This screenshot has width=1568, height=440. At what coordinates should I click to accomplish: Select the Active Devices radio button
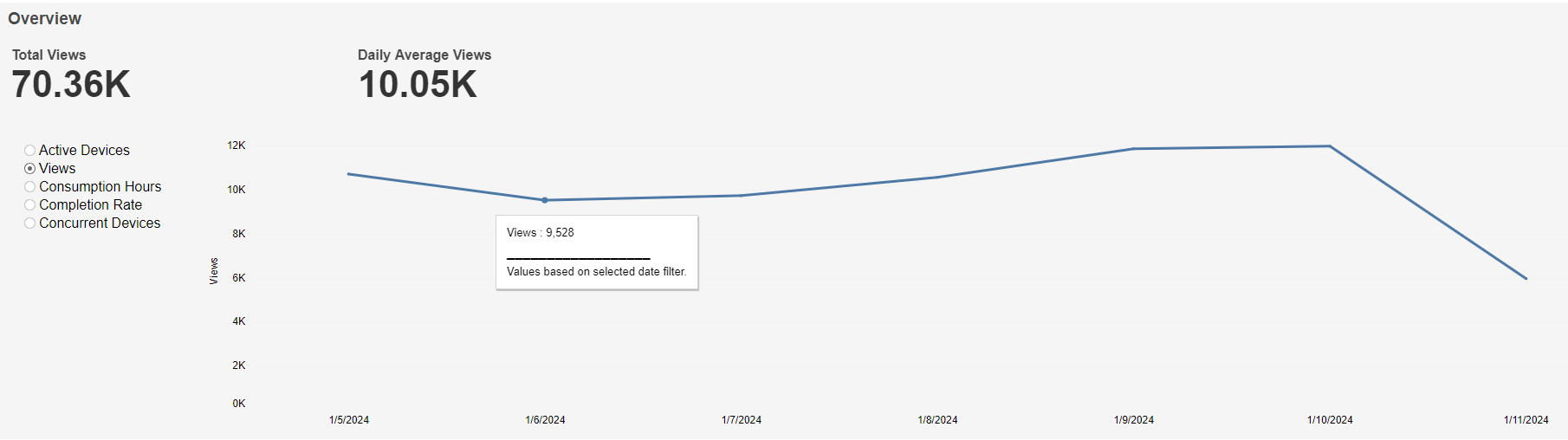click(30, 151)
